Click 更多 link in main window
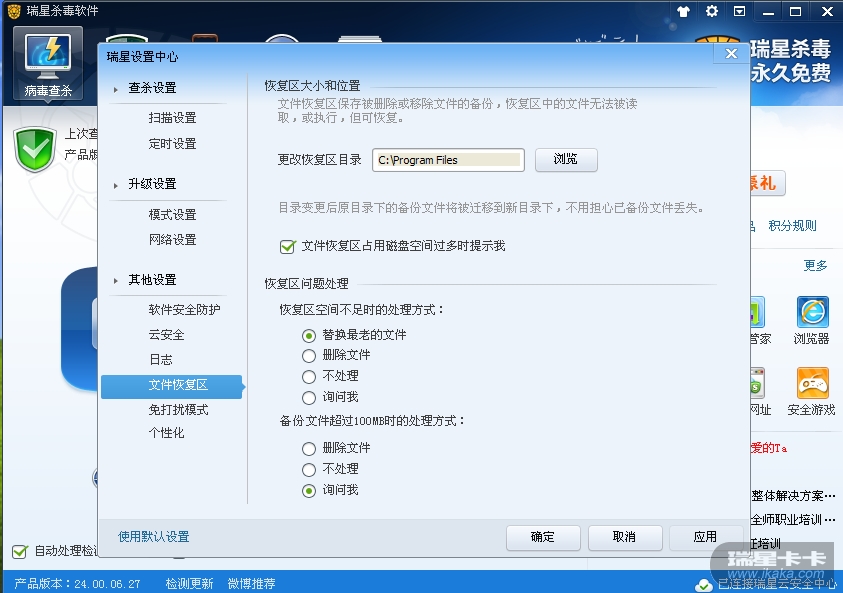Screen dimensions: 843x593 pyautogui.click(x=815, y=266)
